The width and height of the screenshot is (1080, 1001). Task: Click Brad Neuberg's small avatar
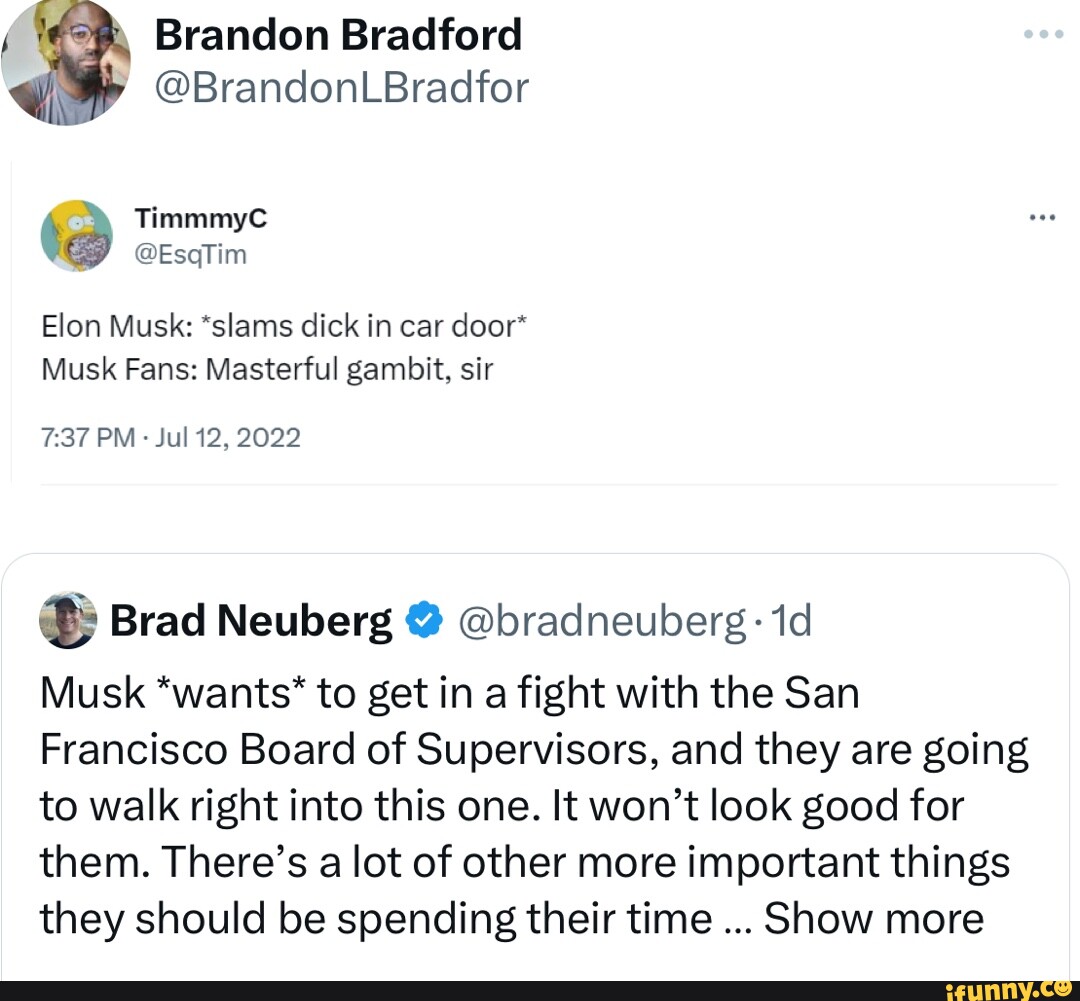pos(69,620)
